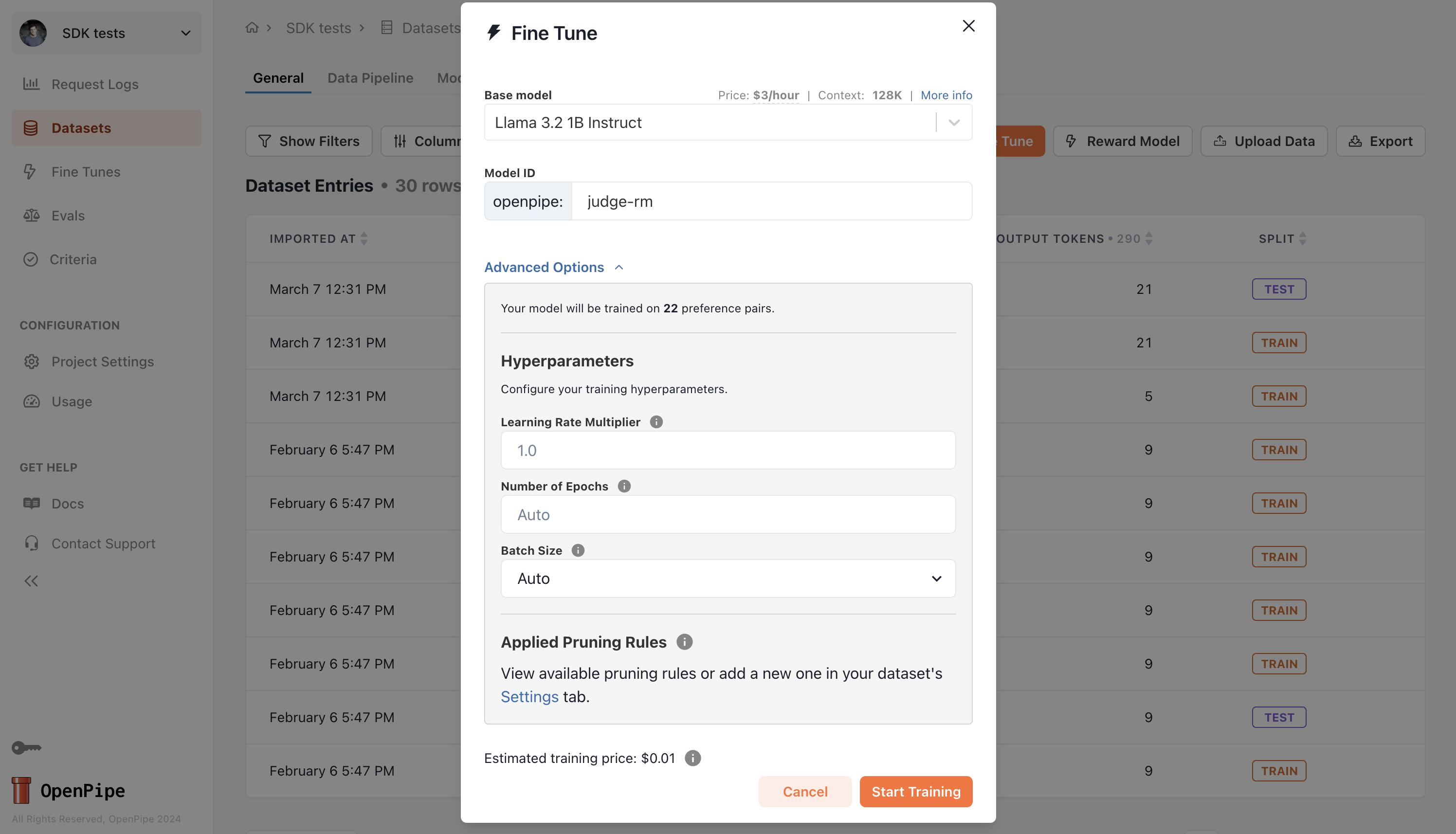Click the sidebar collapse double-chevron icon
Image resolution: width=1456 pixels, height=834 pixels.
coord(31,581)
